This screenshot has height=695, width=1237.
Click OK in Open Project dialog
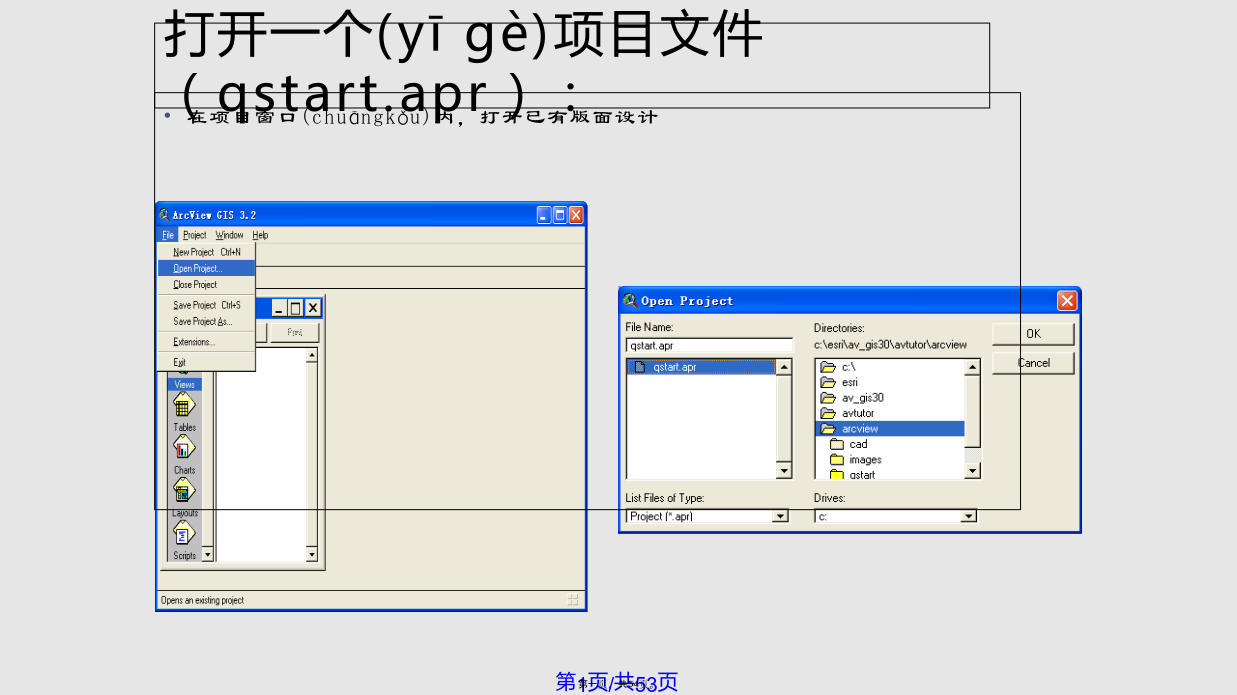pos(1033,334)
